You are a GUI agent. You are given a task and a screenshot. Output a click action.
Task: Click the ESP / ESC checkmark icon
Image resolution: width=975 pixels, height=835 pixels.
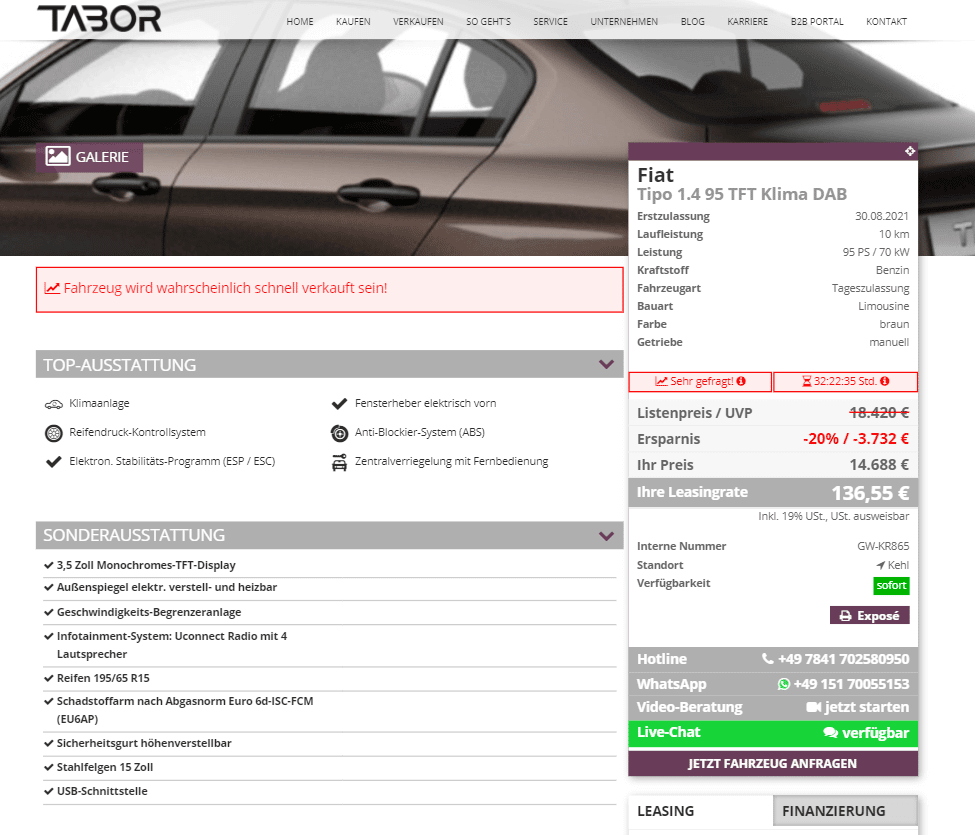54,461
